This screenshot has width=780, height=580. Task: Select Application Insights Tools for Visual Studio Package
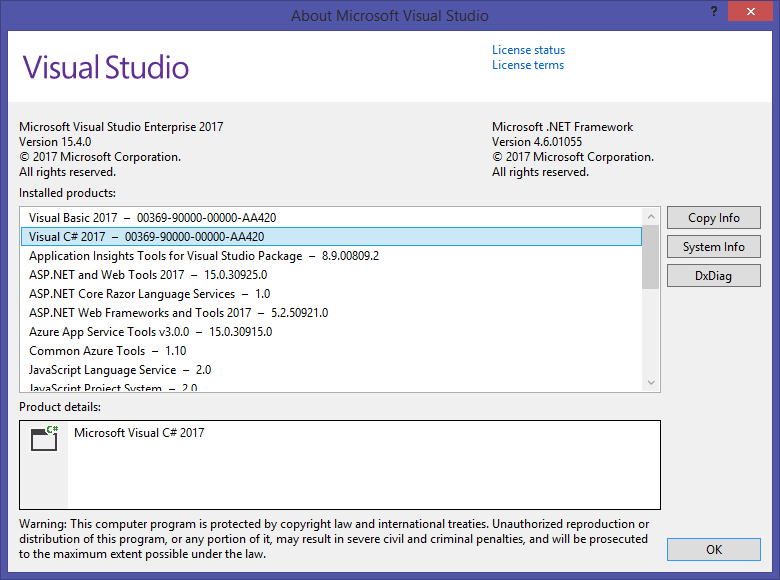331,256
